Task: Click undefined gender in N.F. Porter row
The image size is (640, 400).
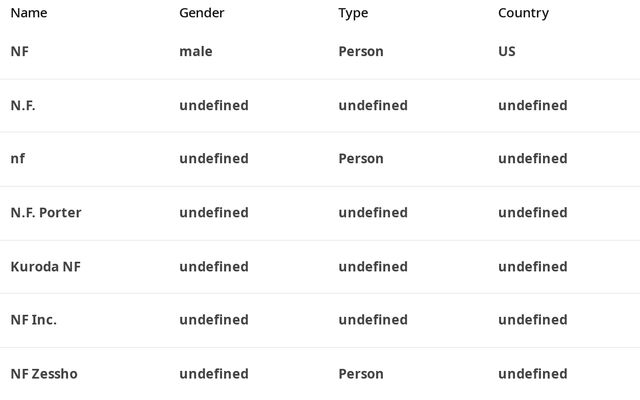Action: pyautogui.click(x=214, y=212)
